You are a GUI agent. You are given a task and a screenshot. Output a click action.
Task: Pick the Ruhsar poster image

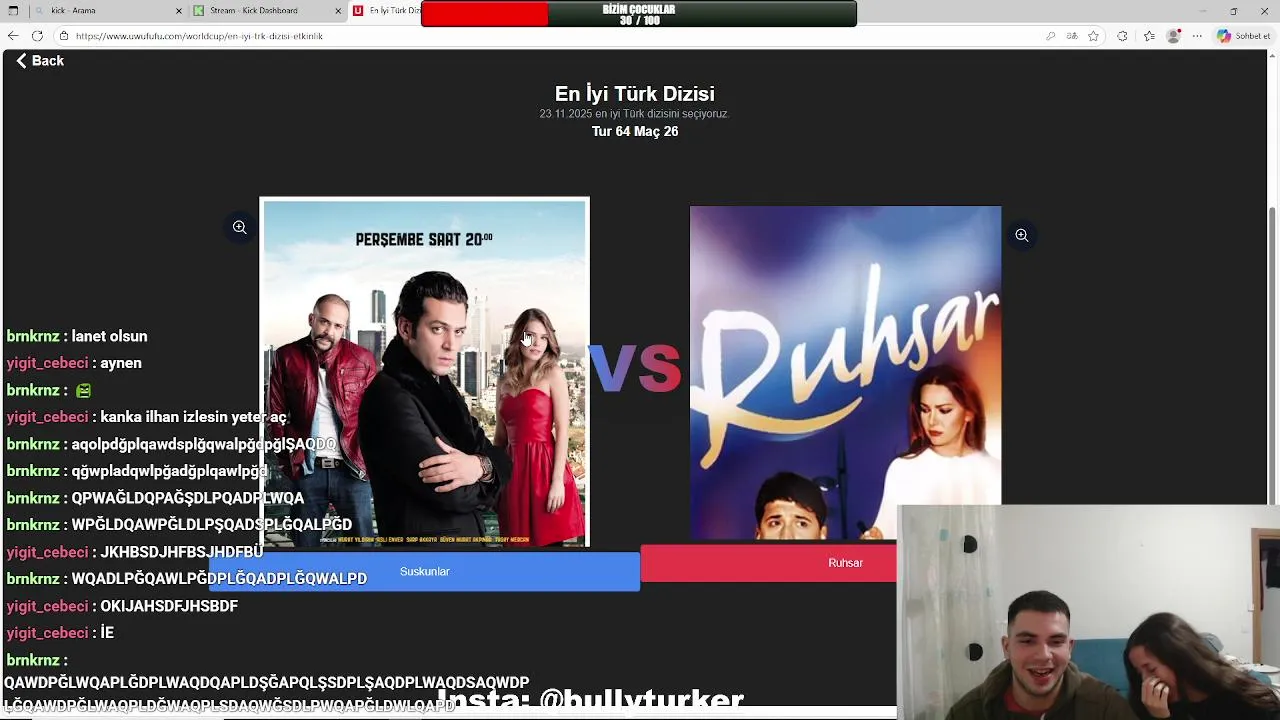coord(845,372)
